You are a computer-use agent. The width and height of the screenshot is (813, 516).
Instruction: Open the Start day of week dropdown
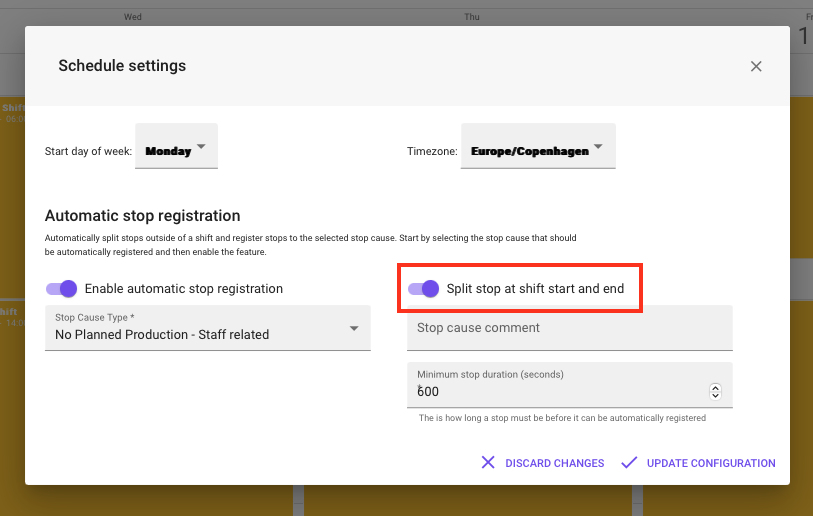pyautogui.click(x=176, y=146)
